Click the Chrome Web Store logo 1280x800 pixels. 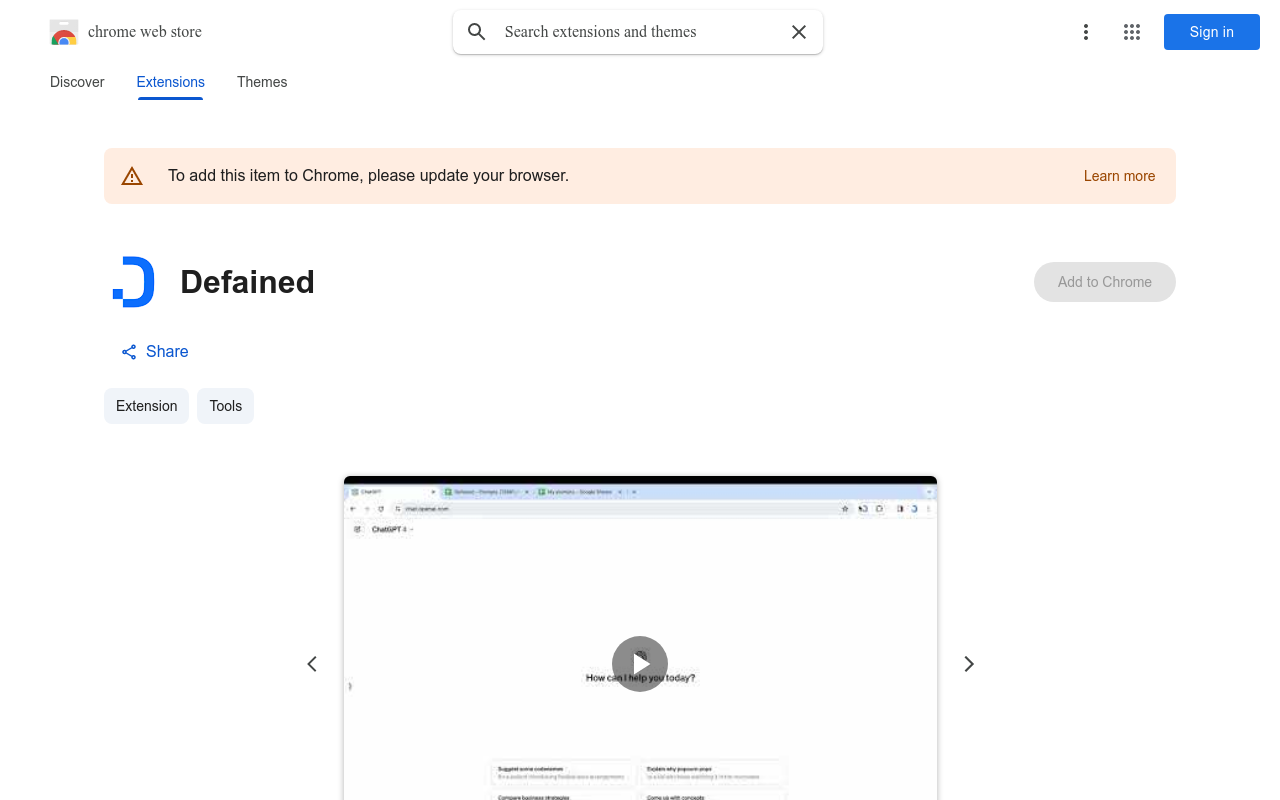(x=64, y=32)
